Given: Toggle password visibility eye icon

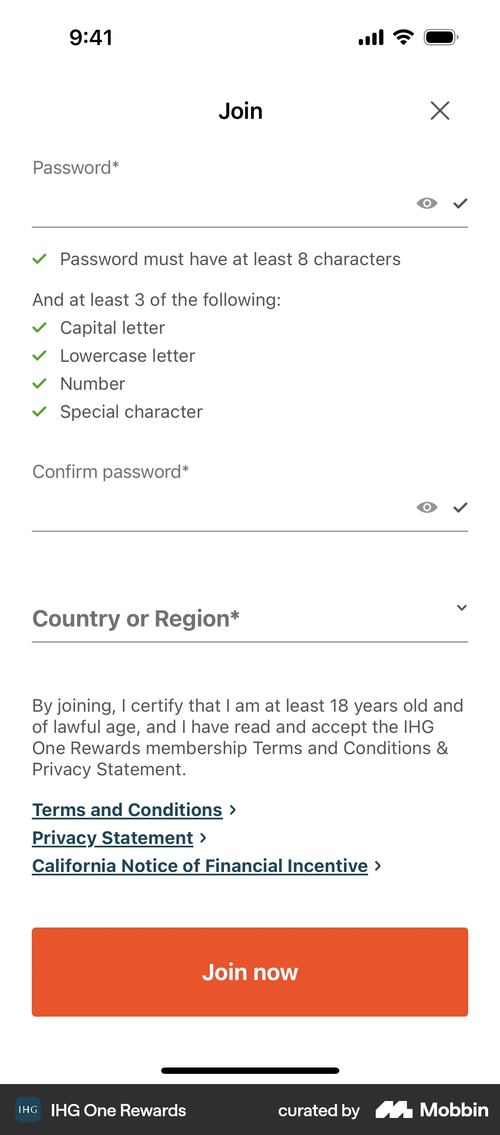Looking at the screenshot, I should (427, 203).
